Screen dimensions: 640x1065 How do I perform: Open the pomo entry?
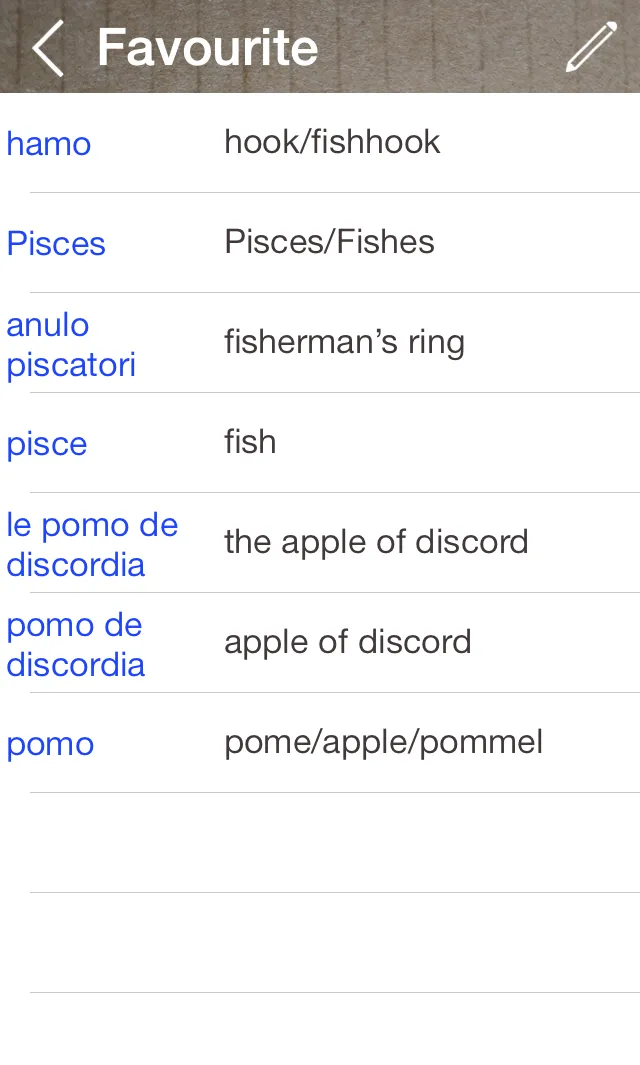click(50, 744)
